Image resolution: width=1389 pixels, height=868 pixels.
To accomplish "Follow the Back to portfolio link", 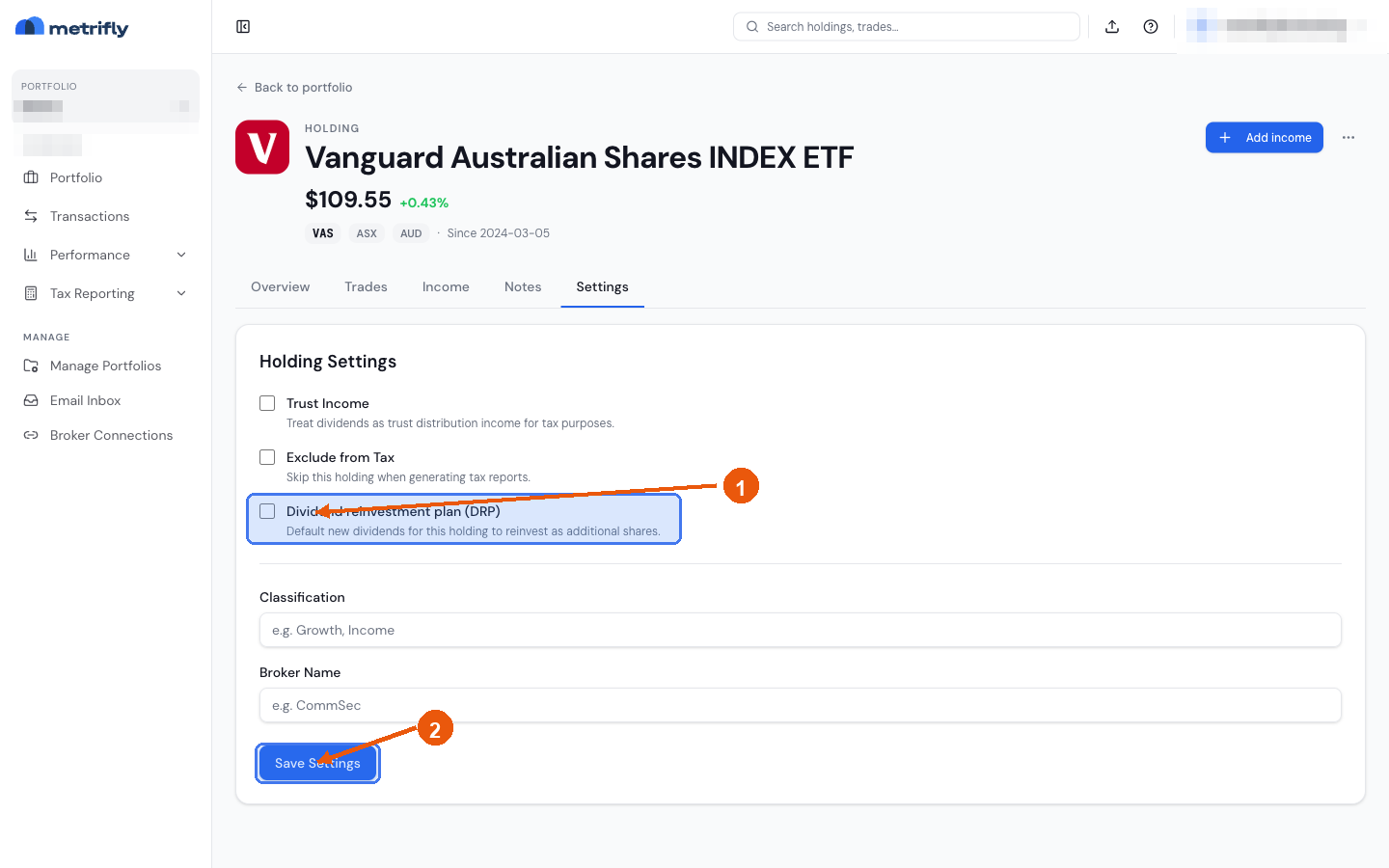I will [x=294, y=87].
